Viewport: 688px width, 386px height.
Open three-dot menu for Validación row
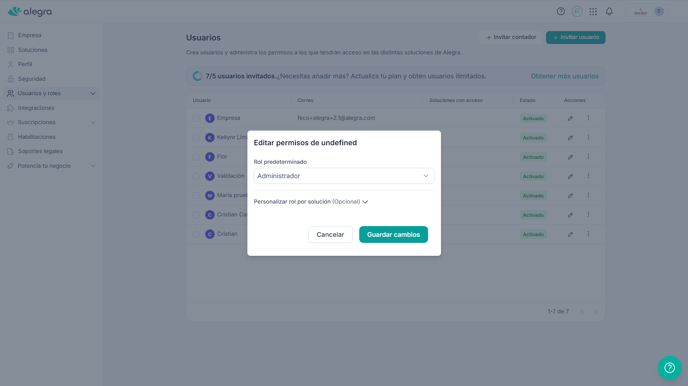pyautogui.click(x=588, y=176)
